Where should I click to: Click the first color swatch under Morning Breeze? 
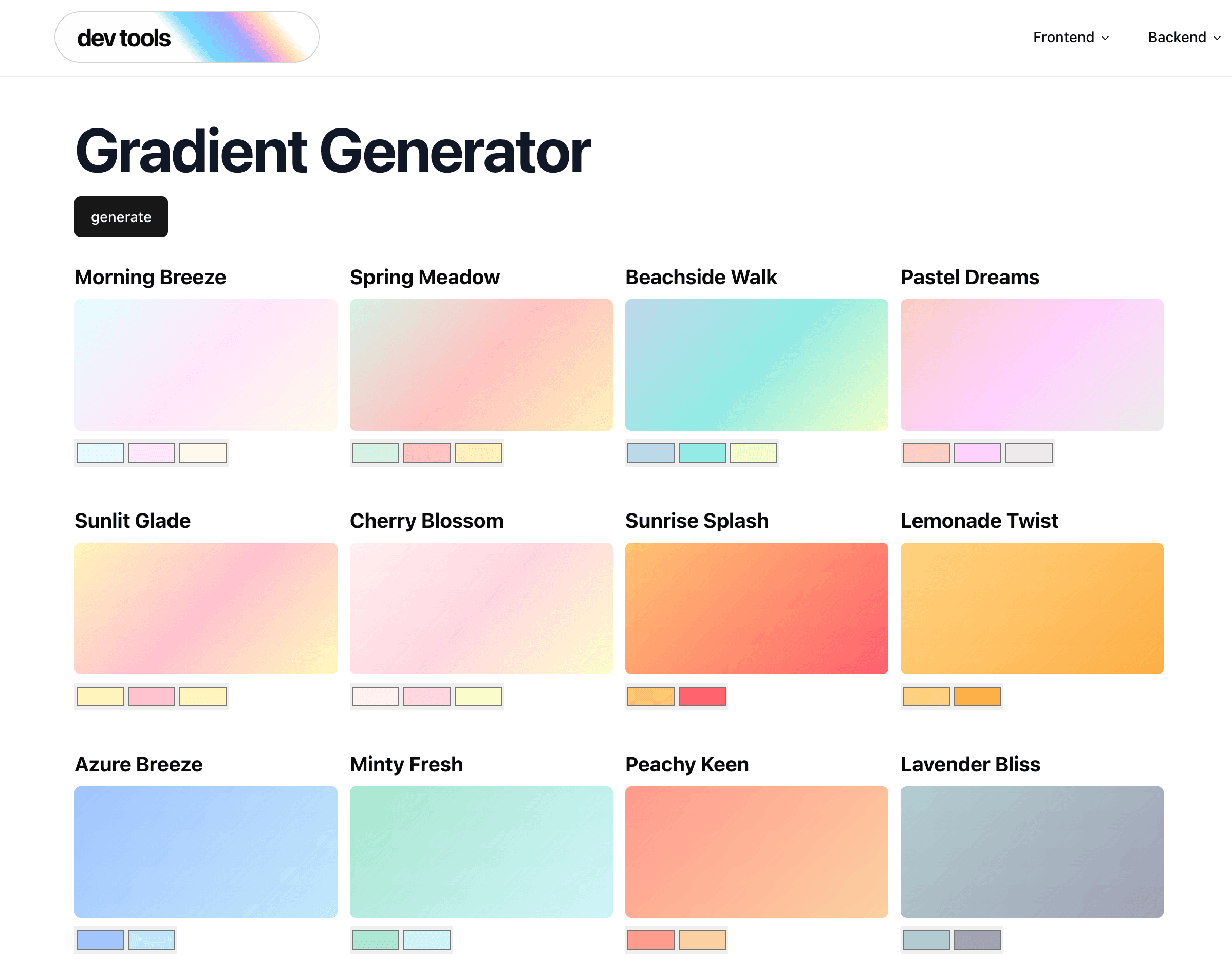(x=100, y=453)
